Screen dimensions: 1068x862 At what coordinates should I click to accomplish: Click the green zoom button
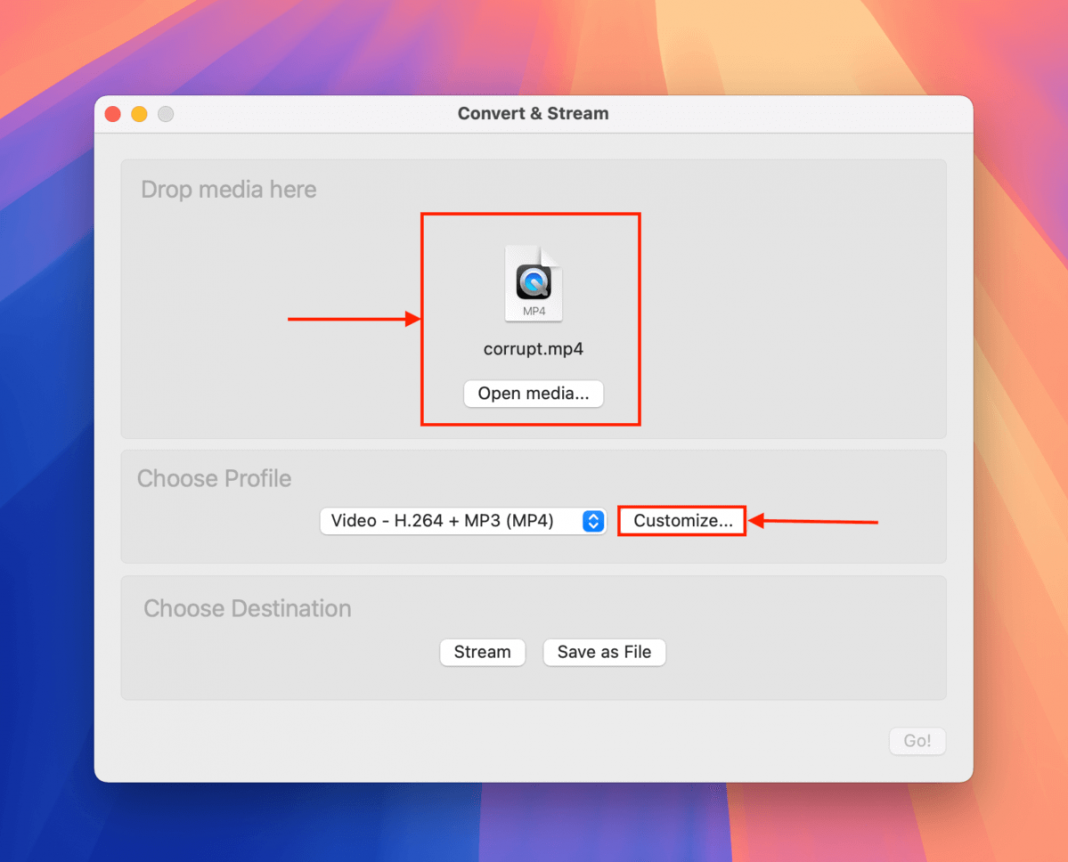pyautogui.click(x=166, y=113)
